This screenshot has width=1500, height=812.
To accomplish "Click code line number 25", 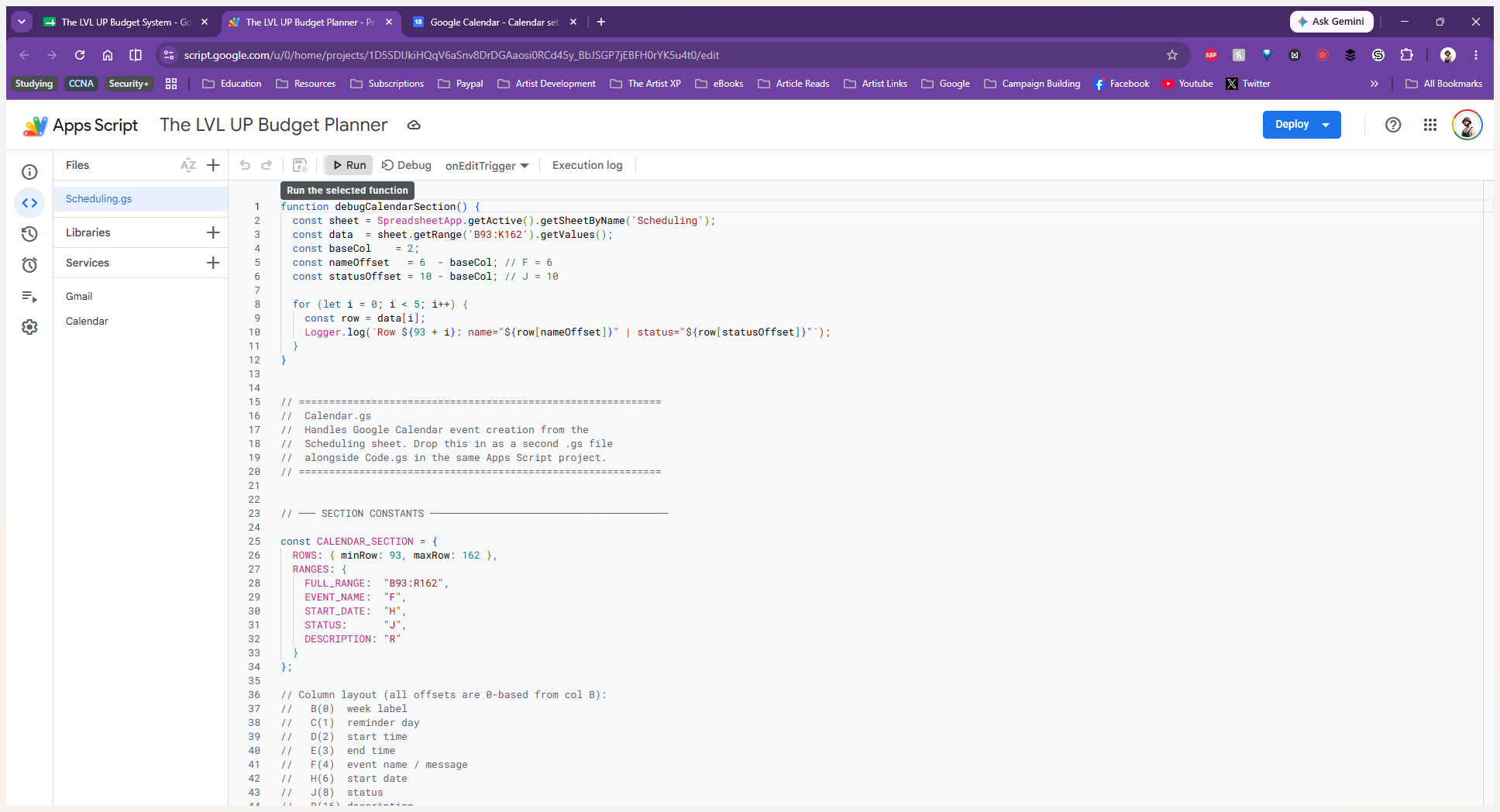I will (x=254, y=542).
